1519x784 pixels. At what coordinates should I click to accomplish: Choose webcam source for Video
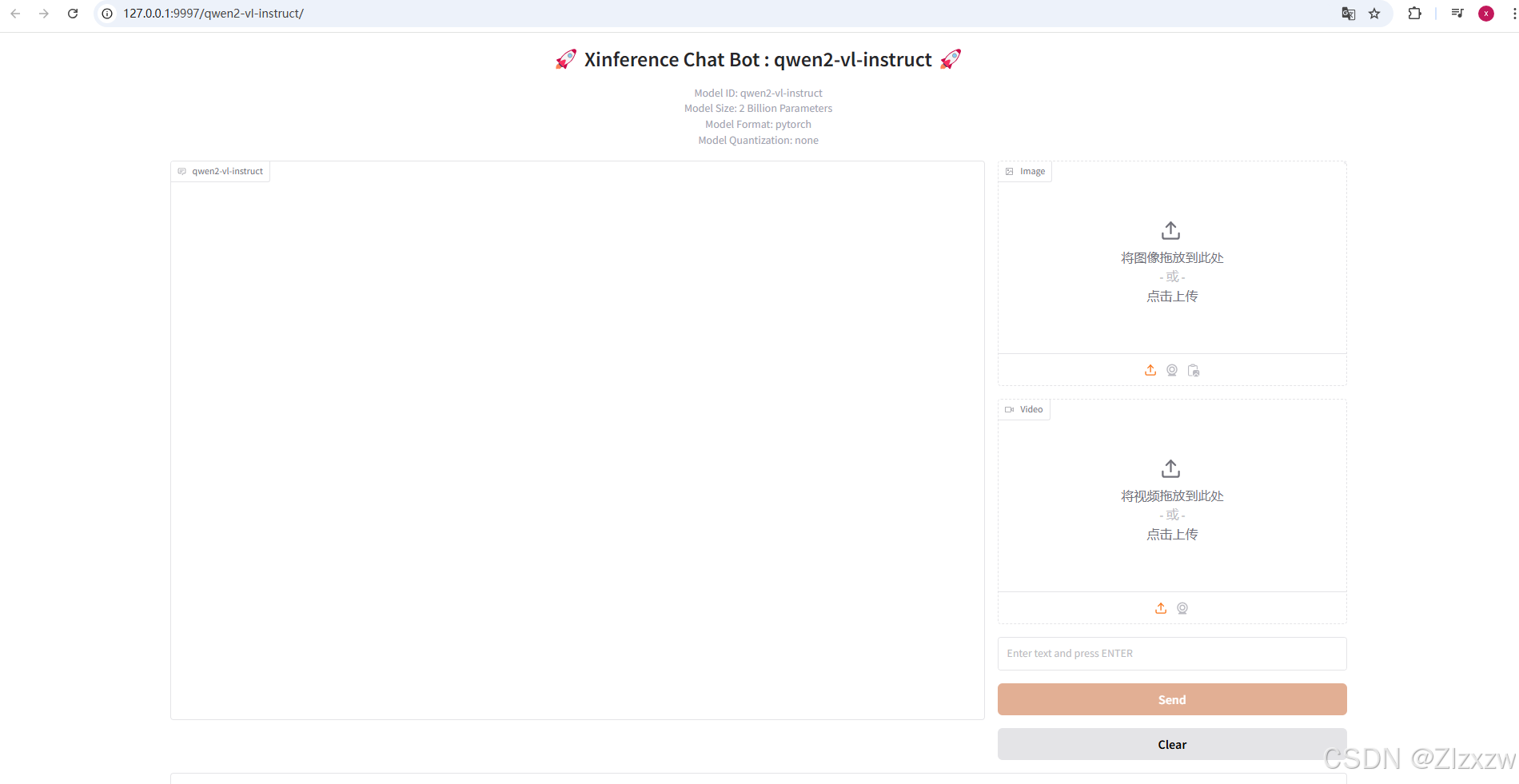click(1182, 608)
